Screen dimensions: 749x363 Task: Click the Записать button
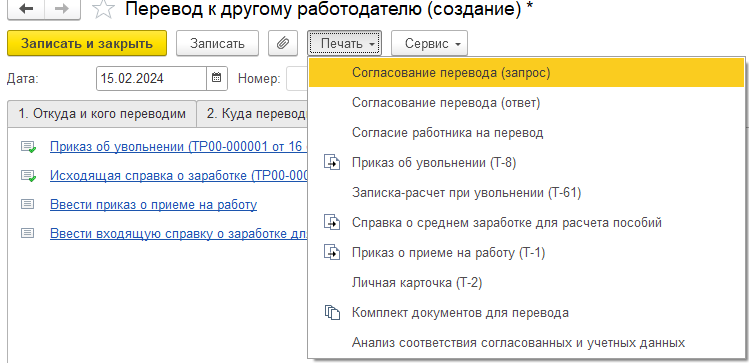pyautogui.click(x=217, y=43)
